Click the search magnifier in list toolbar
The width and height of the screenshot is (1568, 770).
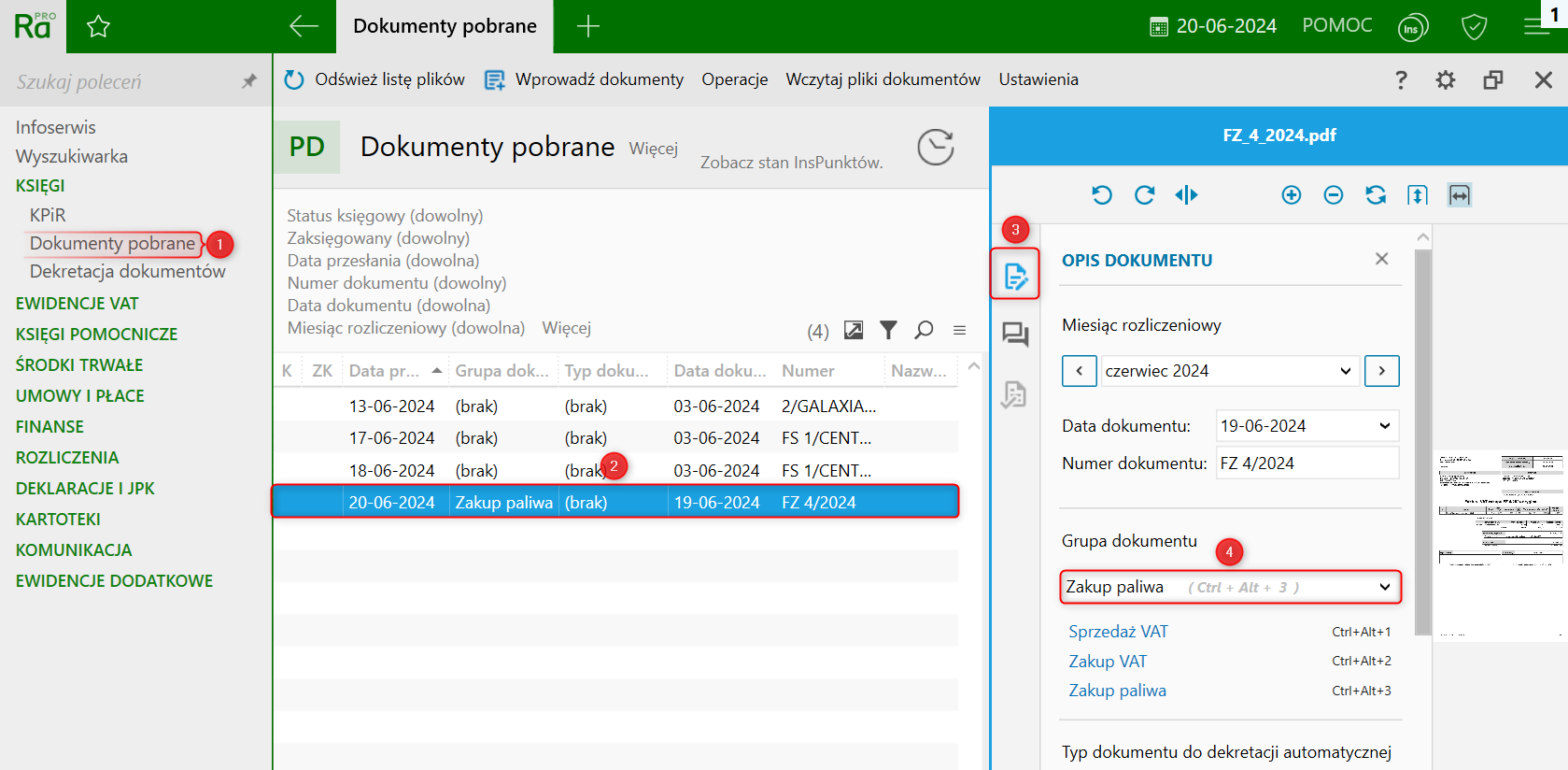point(924,330)
